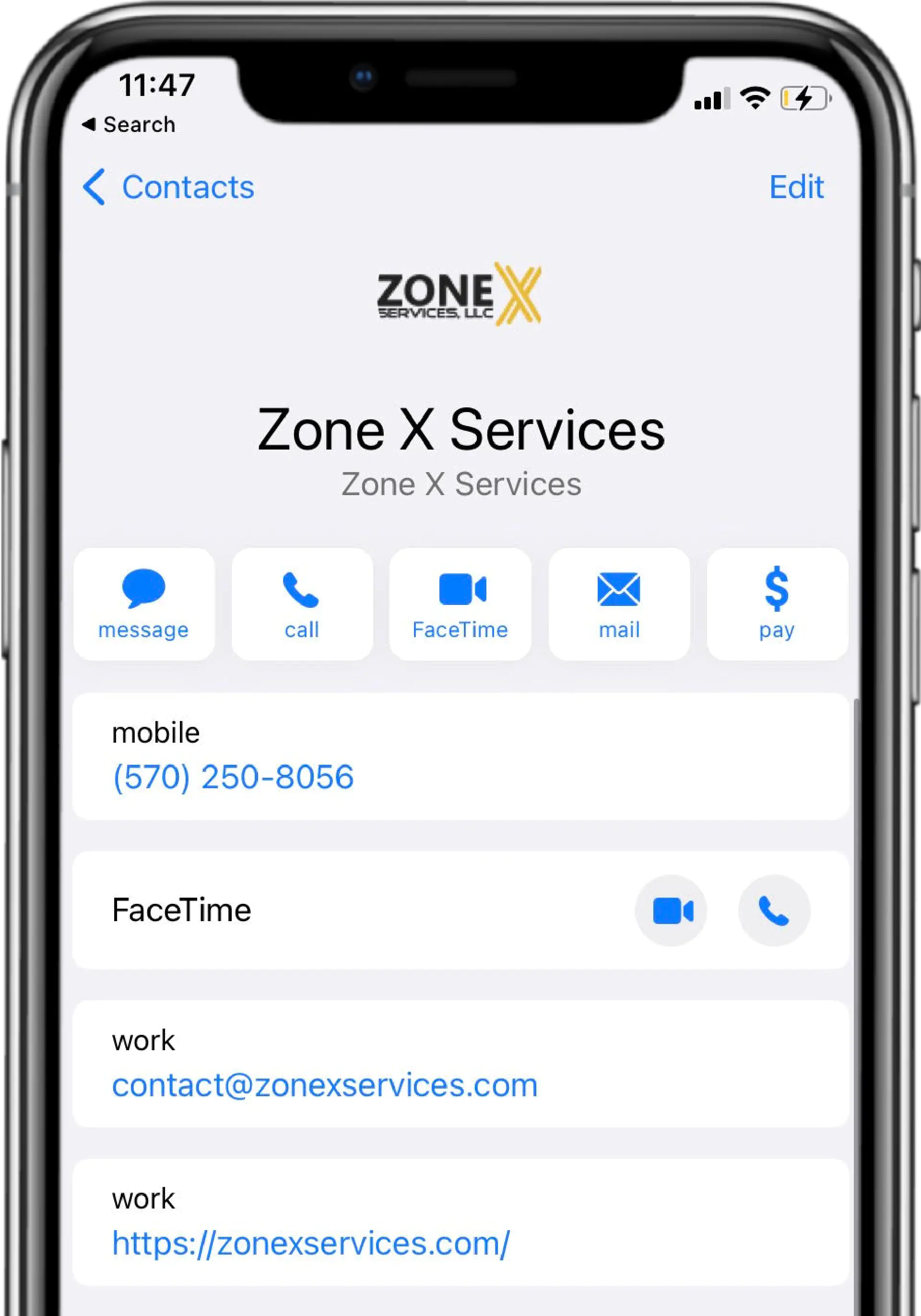
Task: Open Edit contact details
Action: coord(796,186)
